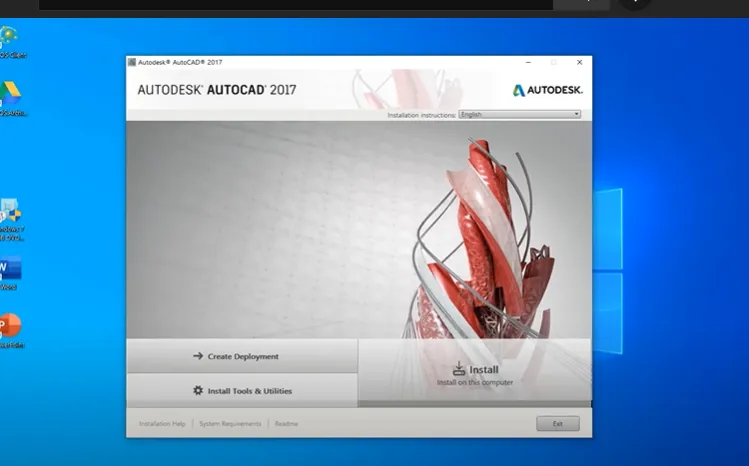Click the installer title bar app icon
The height and width of the screenshot is (466, 749).
132,62
